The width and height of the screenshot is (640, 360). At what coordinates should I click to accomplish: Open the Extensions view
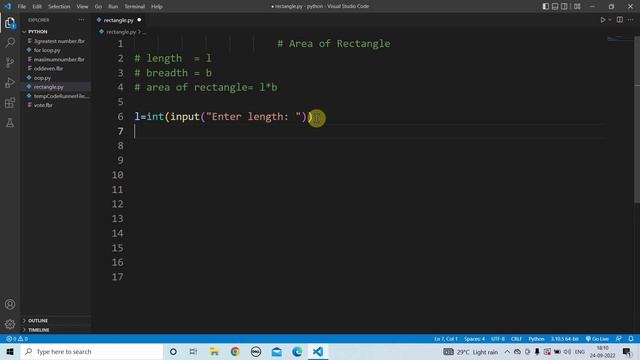pos(10,102)
